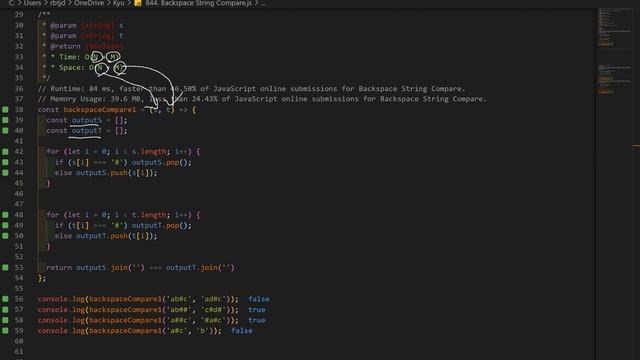Click the green gutter marker on line 42
Image resolution: width=640 pixels, height=360 pixels.
coord(5,151)
